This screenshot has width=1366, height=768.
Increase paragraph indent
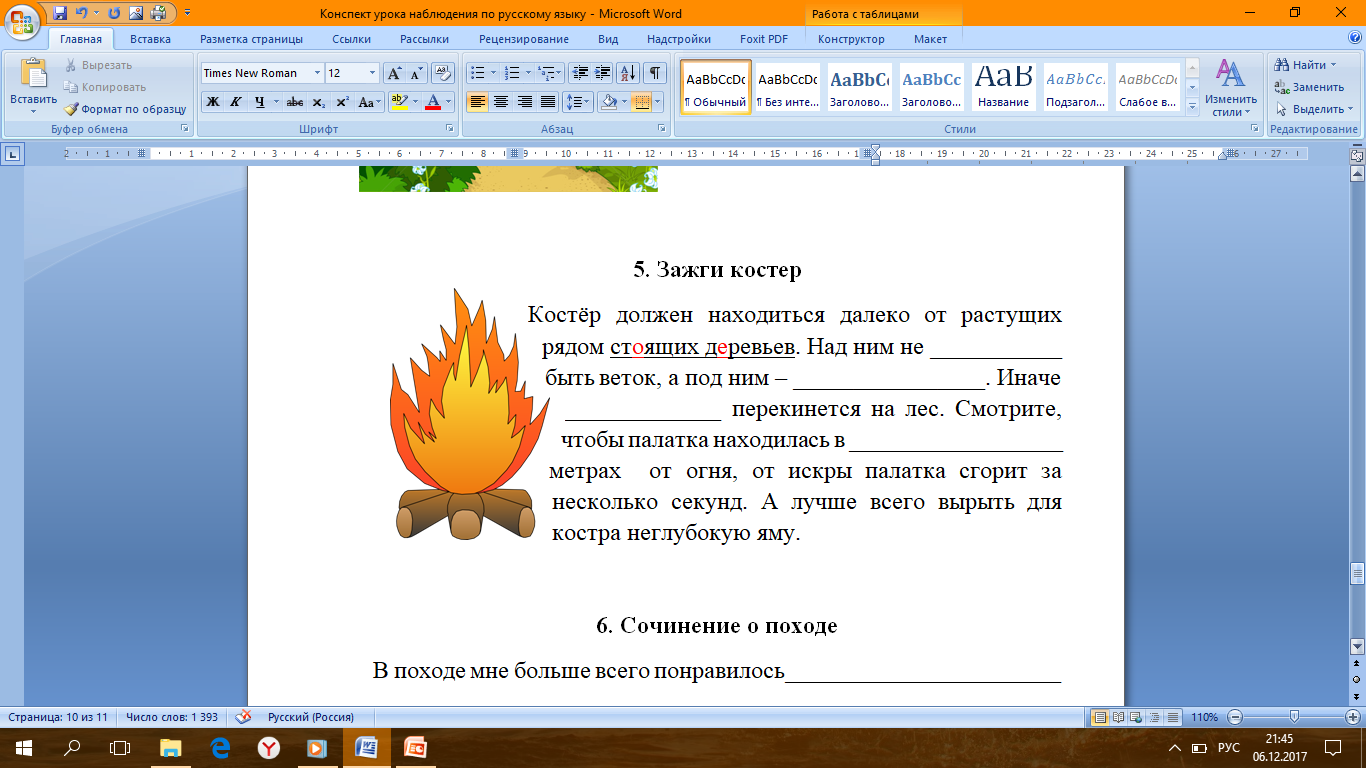pyautogui.click(x=602, y=73)
